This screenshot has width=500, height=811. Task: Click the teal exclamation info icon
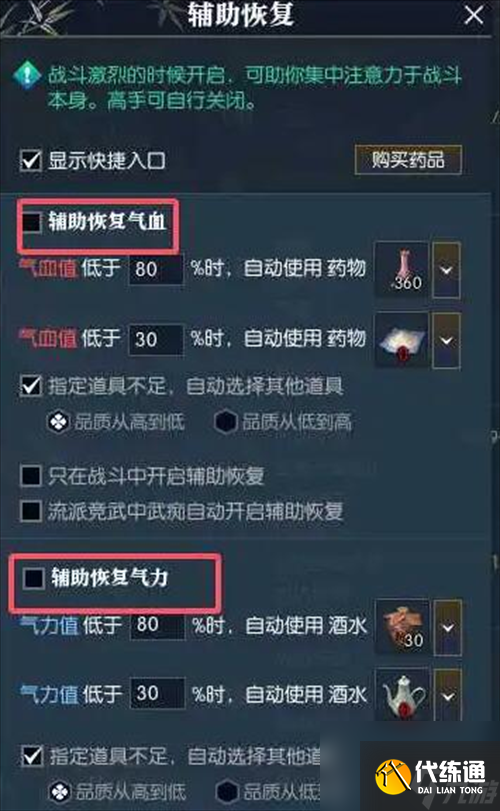coord(27,76)
